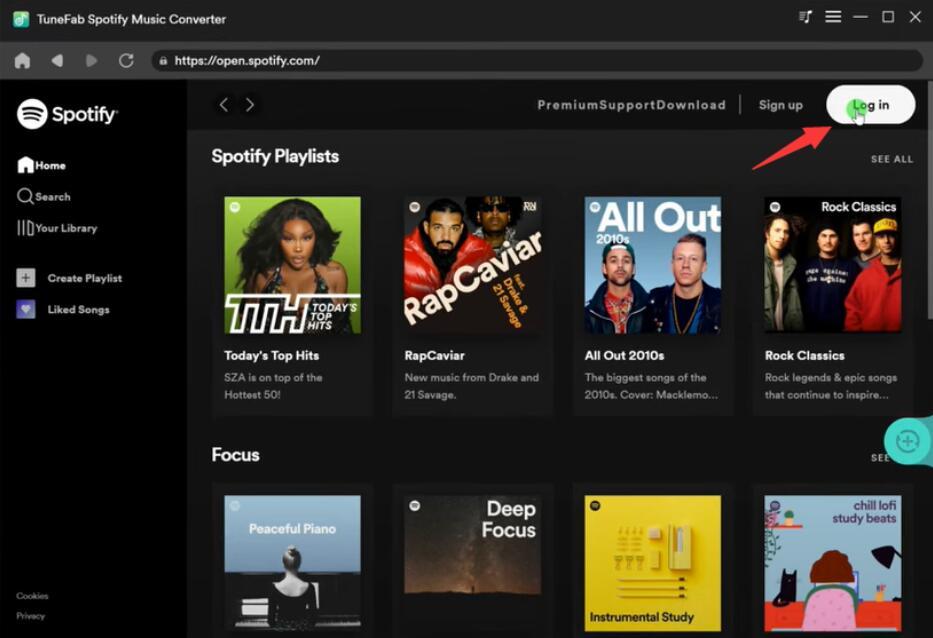Click the Support link in header

pos(627,105)
